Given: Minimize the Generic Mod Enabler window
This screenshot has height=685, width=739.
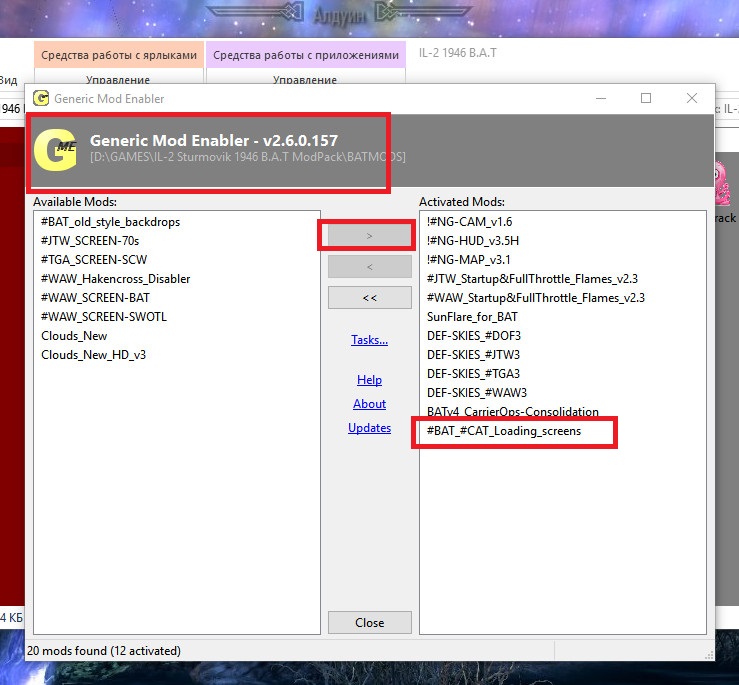Looking at the screenshot, I should (601, 98).
